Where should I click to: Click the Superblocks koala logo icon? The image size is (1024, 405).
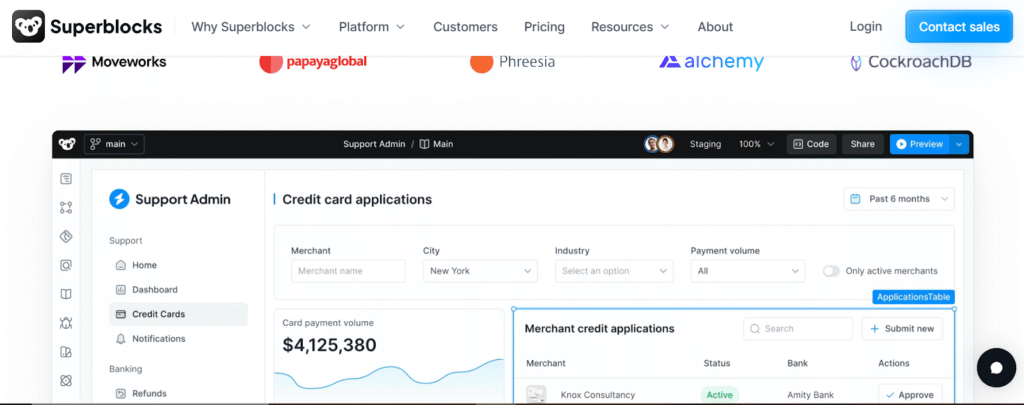(28, 27)
